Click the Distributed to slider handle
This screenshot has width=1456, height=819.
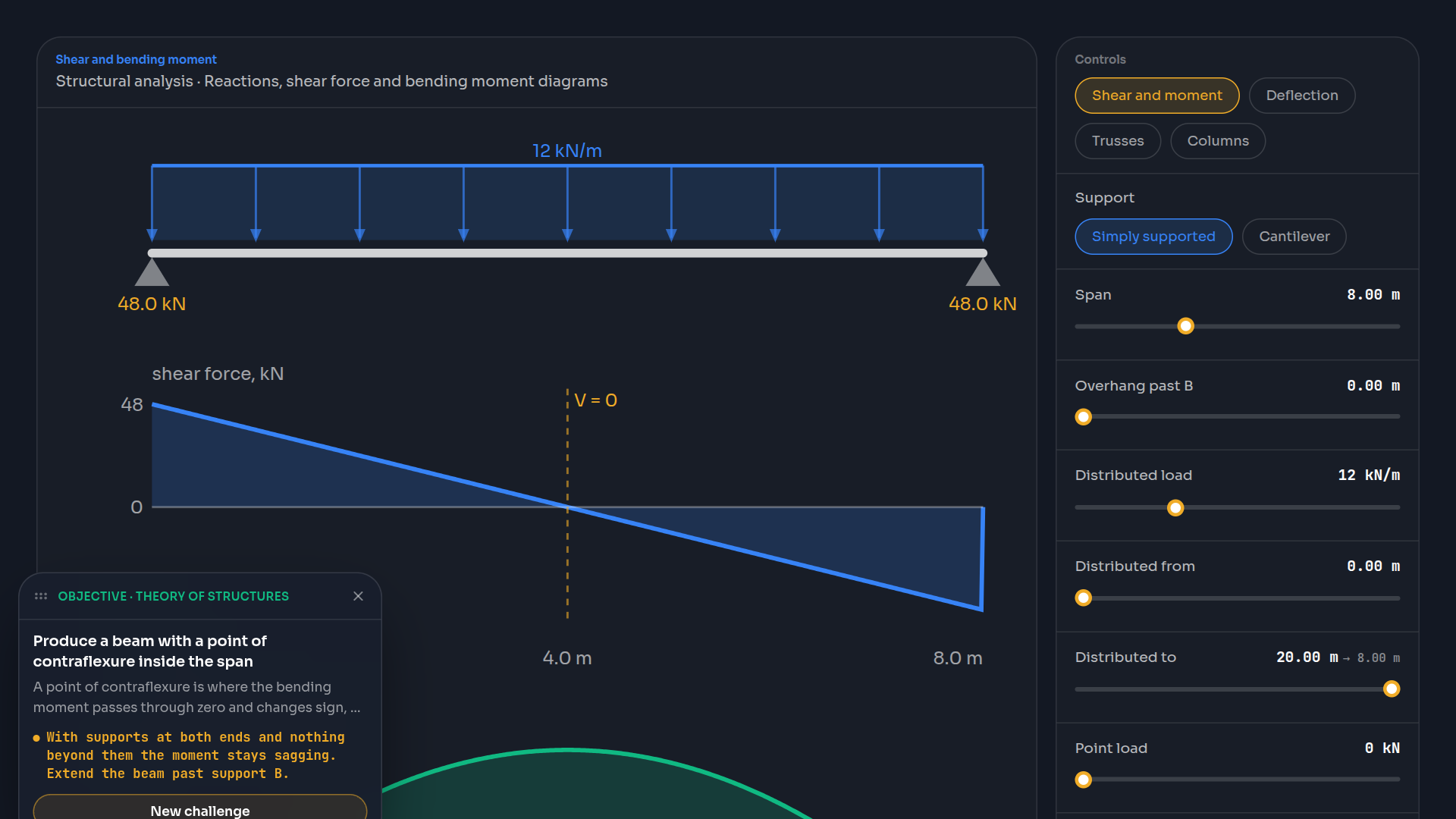(x=1392, y=689)
